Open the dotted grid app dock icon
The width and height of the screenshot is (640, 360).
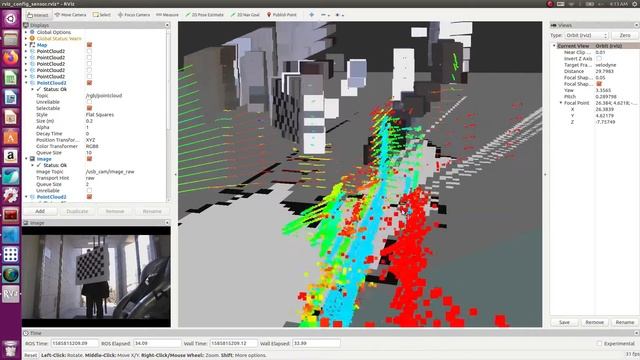(11, 255)
